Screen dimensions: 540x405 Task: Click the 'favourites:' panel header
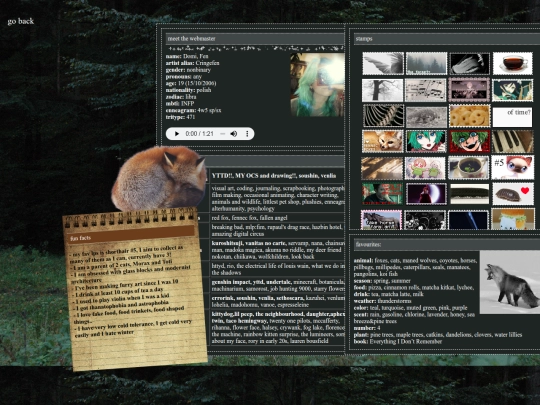pyautogui.click(x=447, y=245)
